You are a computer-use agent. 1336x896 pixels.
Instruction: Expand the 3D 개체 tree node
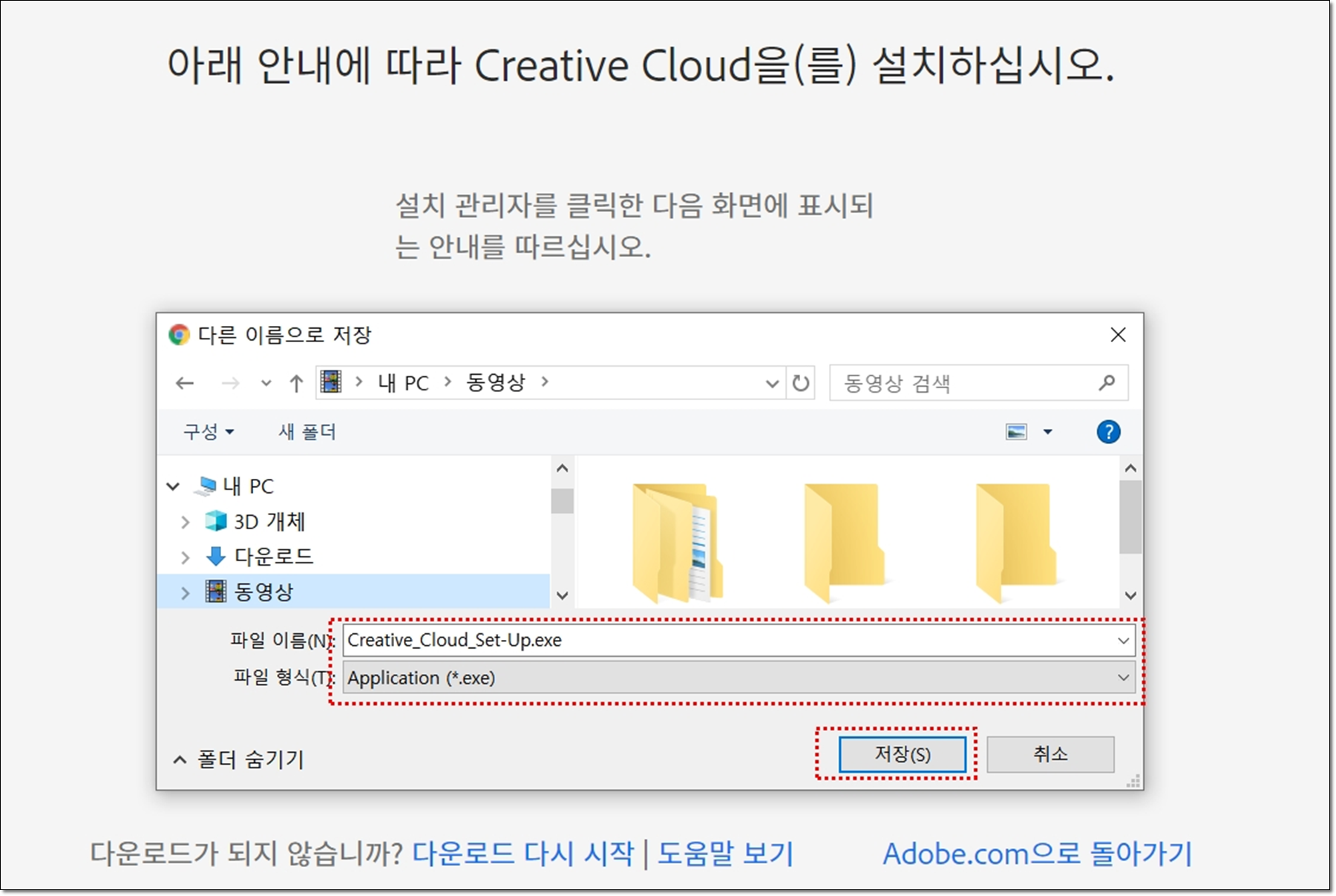(x=186, y=522)
